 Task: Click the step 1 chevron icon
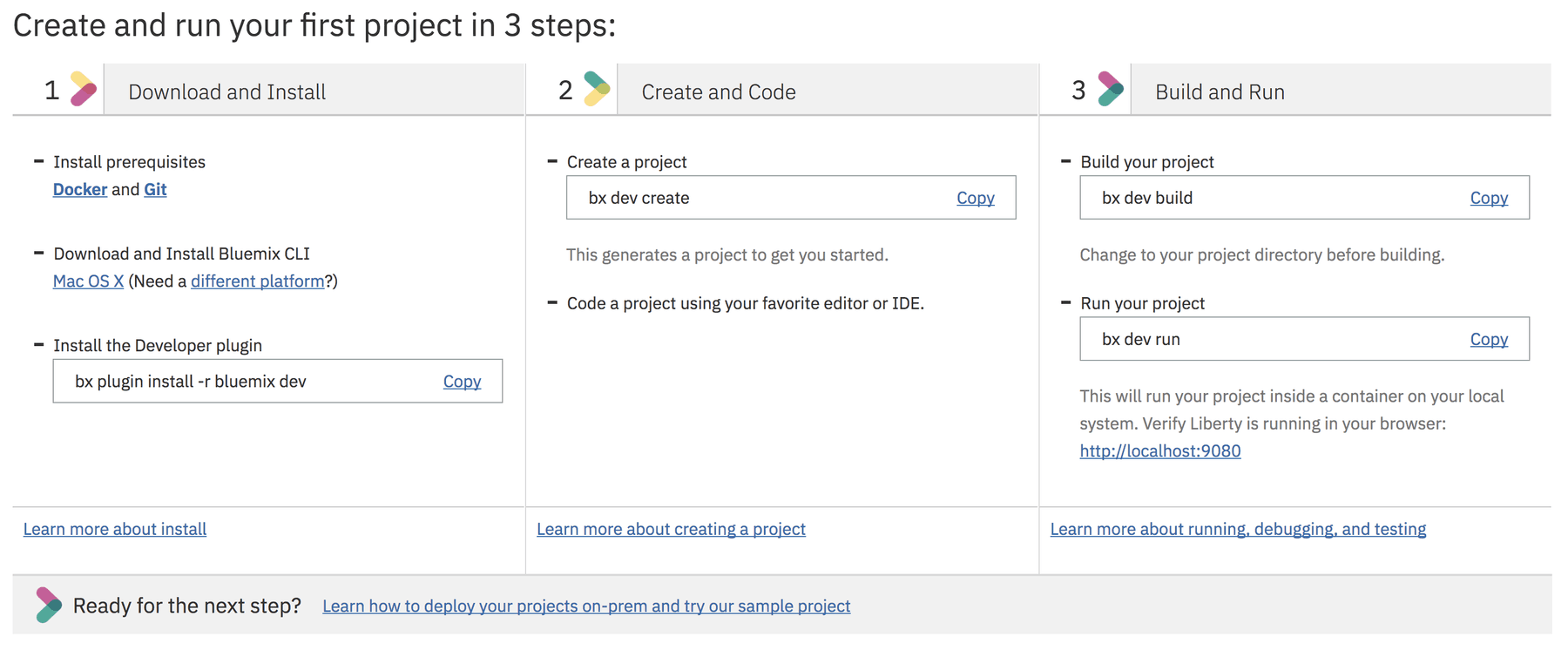[x=83, y=89]
